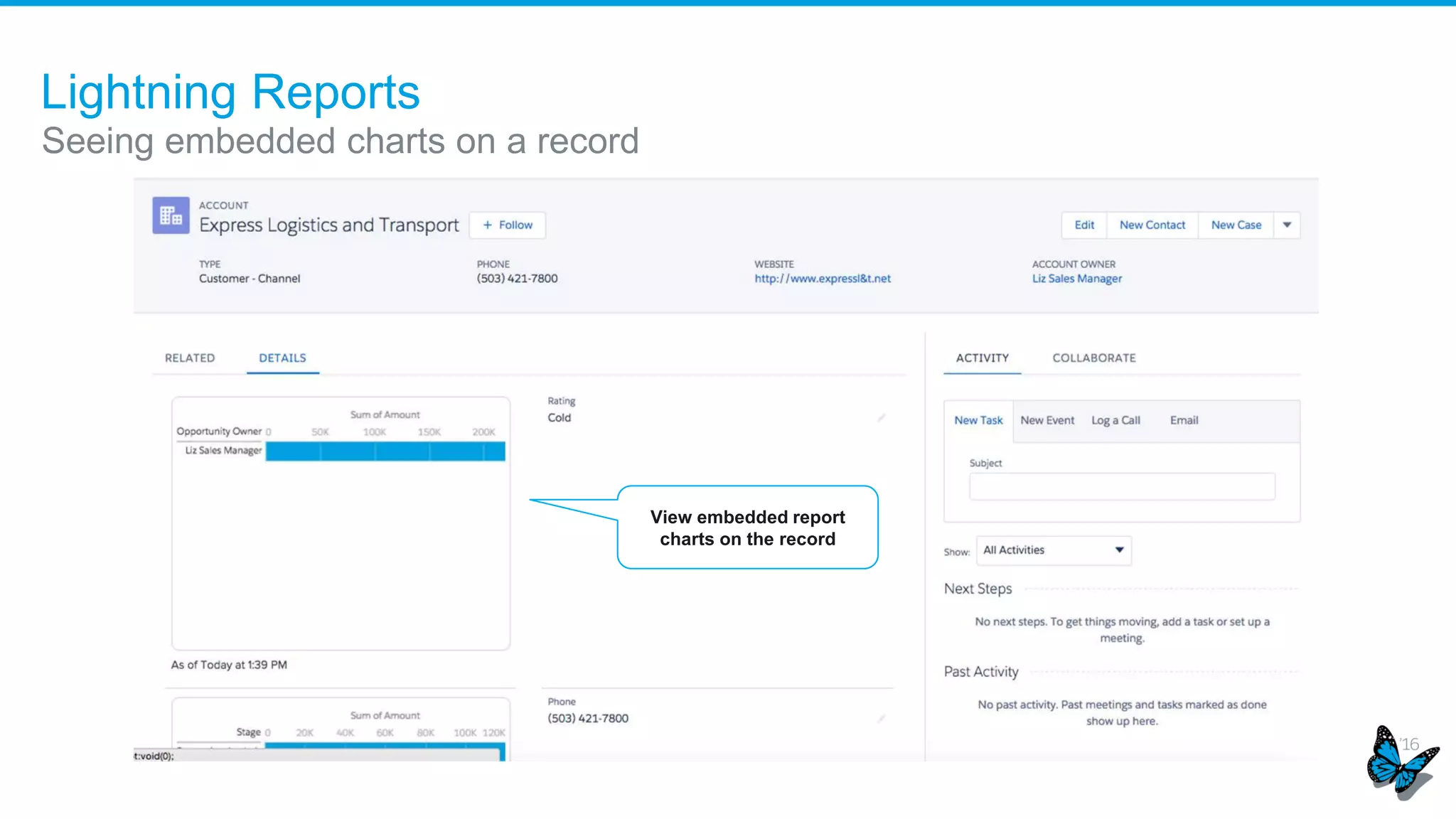Click the Past Activity heading

981,672
